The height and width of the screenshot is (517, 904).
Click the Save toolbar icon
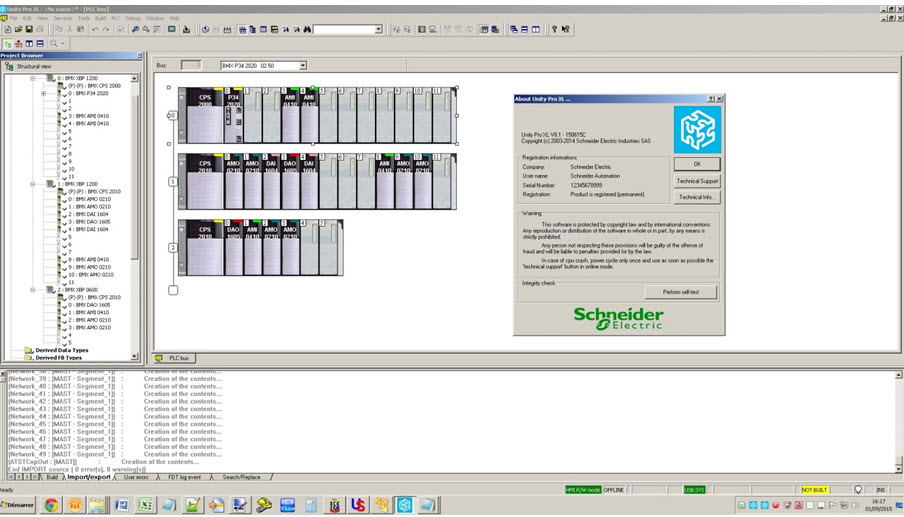[x=29, y=29]
